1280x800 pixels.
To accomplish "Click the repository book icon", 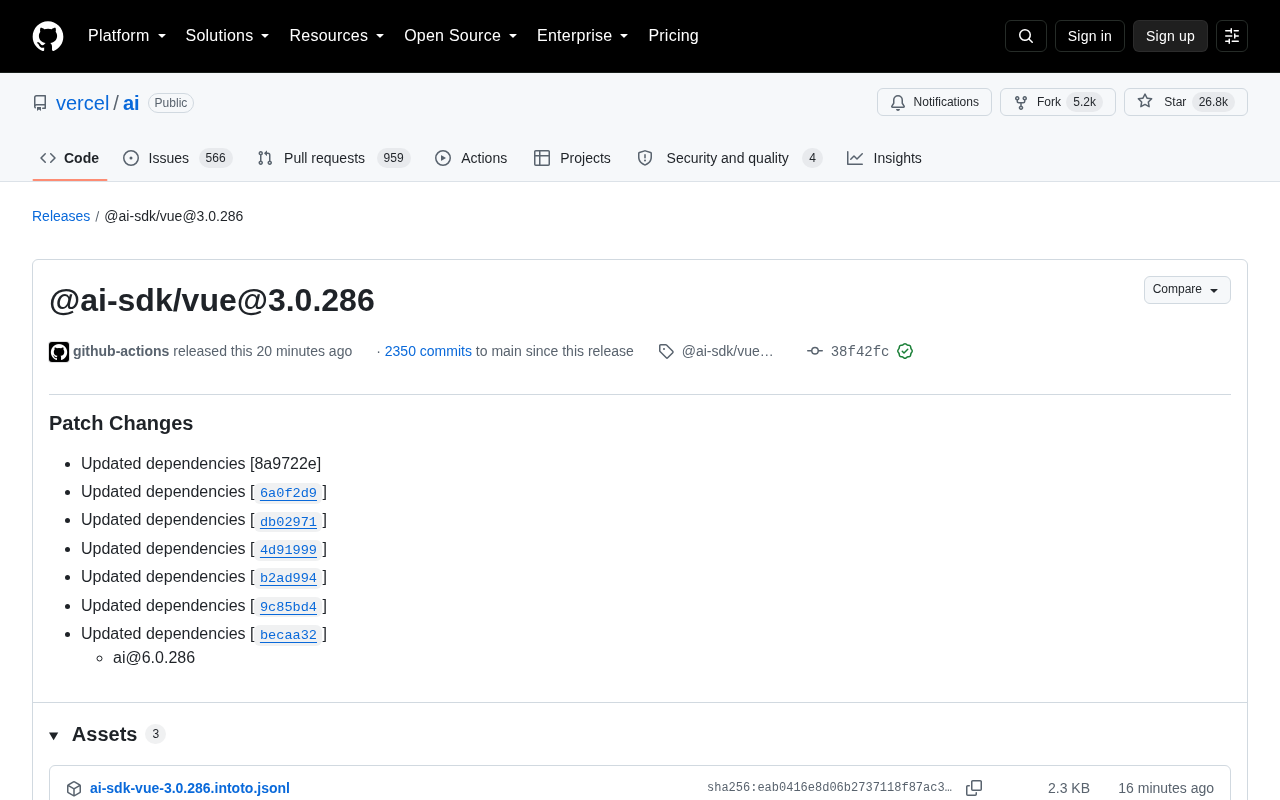I will pos(40,103).
